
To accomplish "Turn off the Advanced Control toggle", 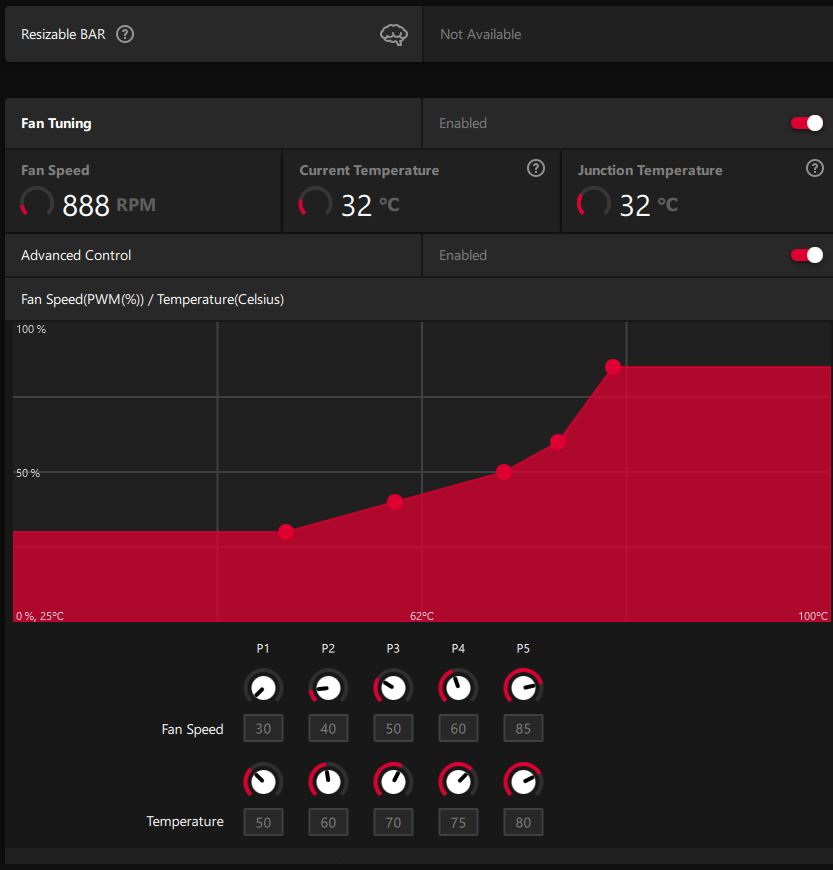I will click(807, 255).
